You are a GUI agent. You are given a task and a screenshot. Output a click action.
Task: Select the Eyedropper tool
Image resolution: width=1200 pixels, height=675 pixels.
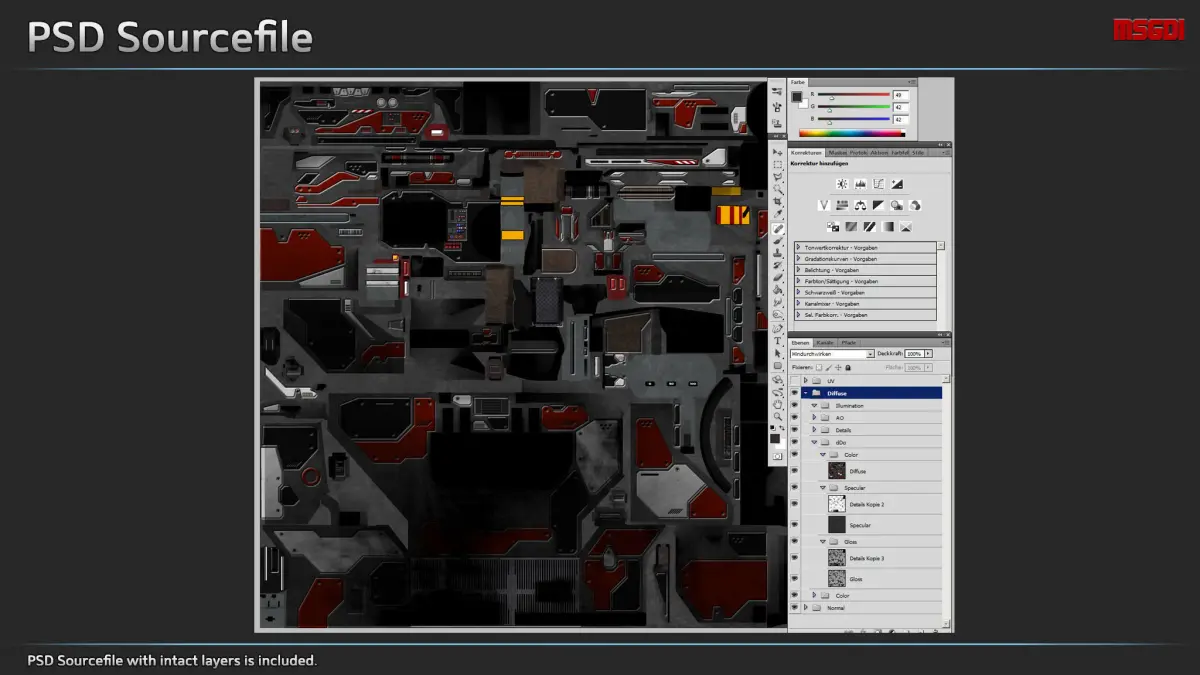[777, 215]
